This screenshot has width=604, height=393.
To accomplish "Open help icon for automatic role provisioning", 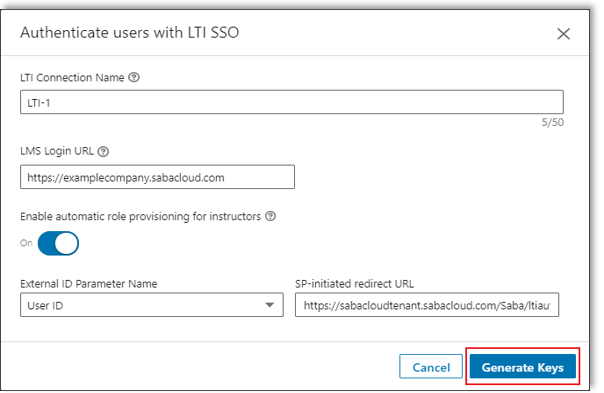I will click(x=270, y=216).
